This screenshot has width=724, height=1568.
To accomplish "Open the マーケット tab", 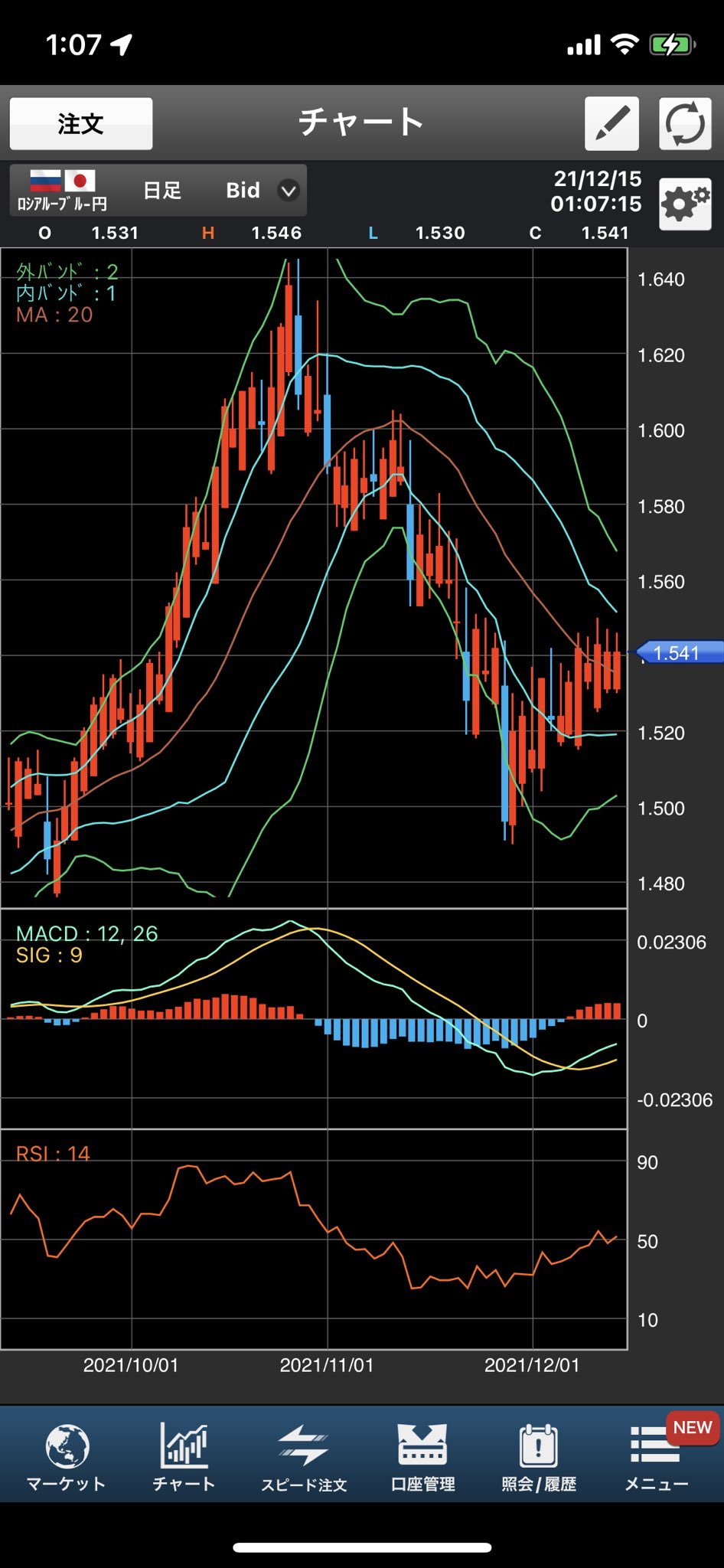I will pyautogui.click(x=67, y=1457).
